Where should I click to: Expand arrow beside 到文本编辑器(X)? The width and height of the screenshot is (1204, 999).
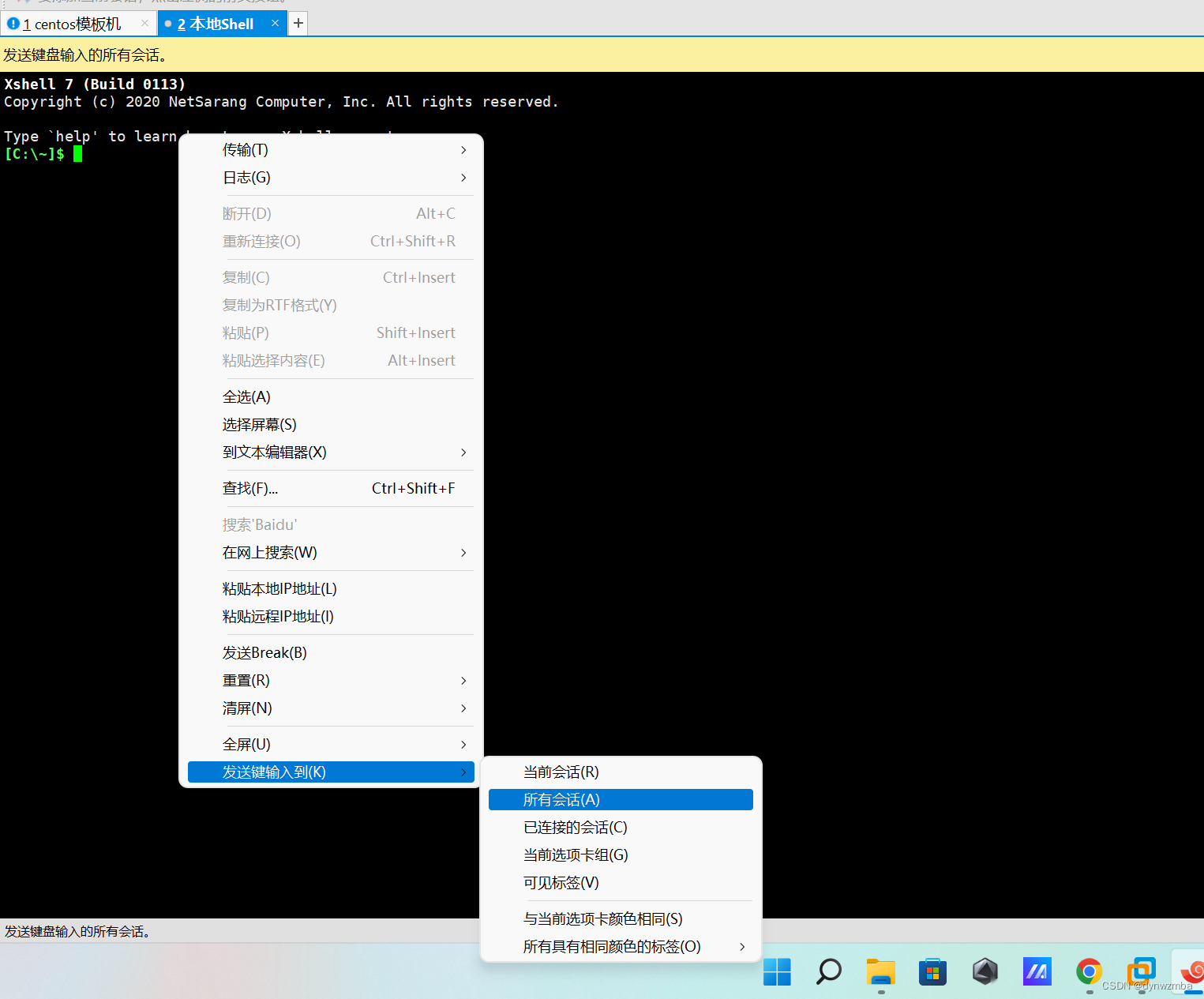point(463,453)
